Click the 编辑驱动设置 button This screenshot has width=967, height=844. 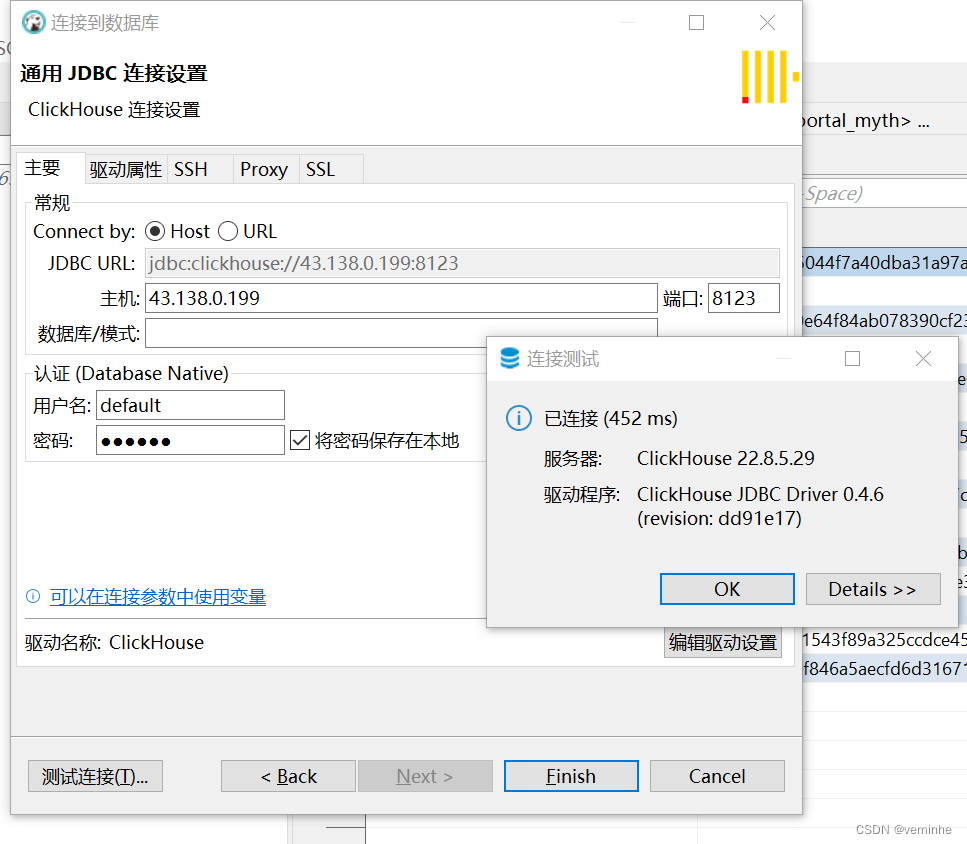click(723, 642)
